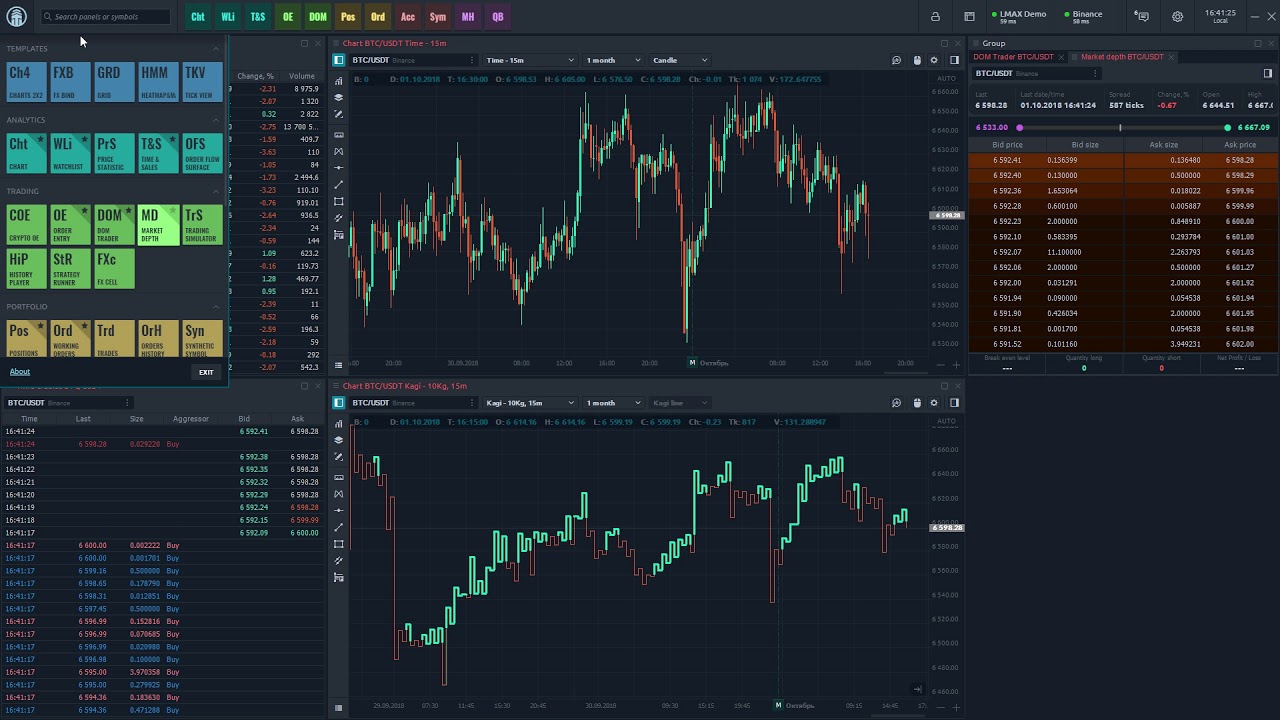Select the rectangle drawing tool on the Kagi chart
Image resolution: width=1280 pixels, height=720 pixels.
(339, 544)
